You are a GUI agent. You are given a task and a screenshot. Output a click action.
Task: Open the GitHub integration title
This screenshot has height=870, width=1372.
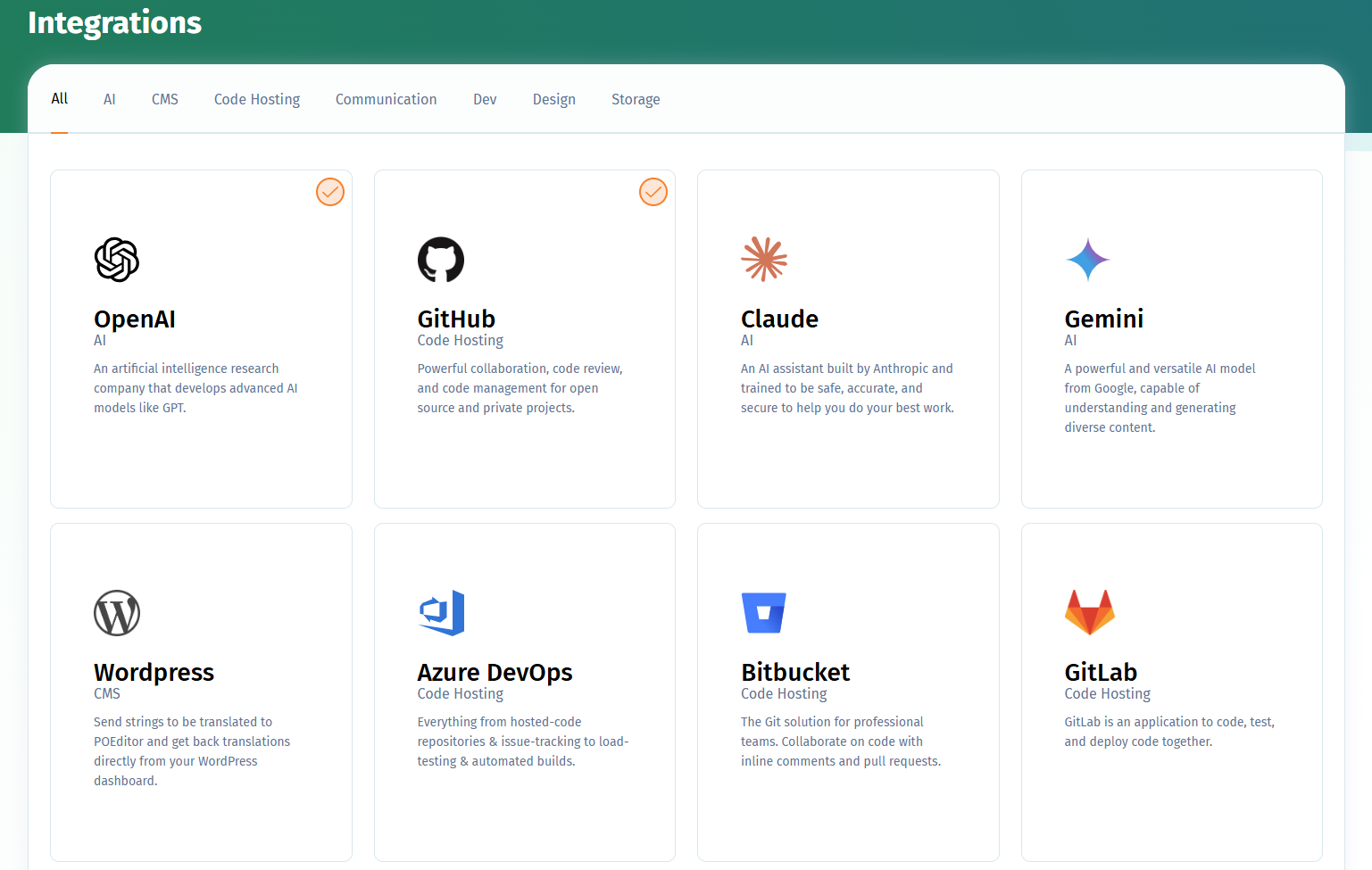tap(456, 319)
